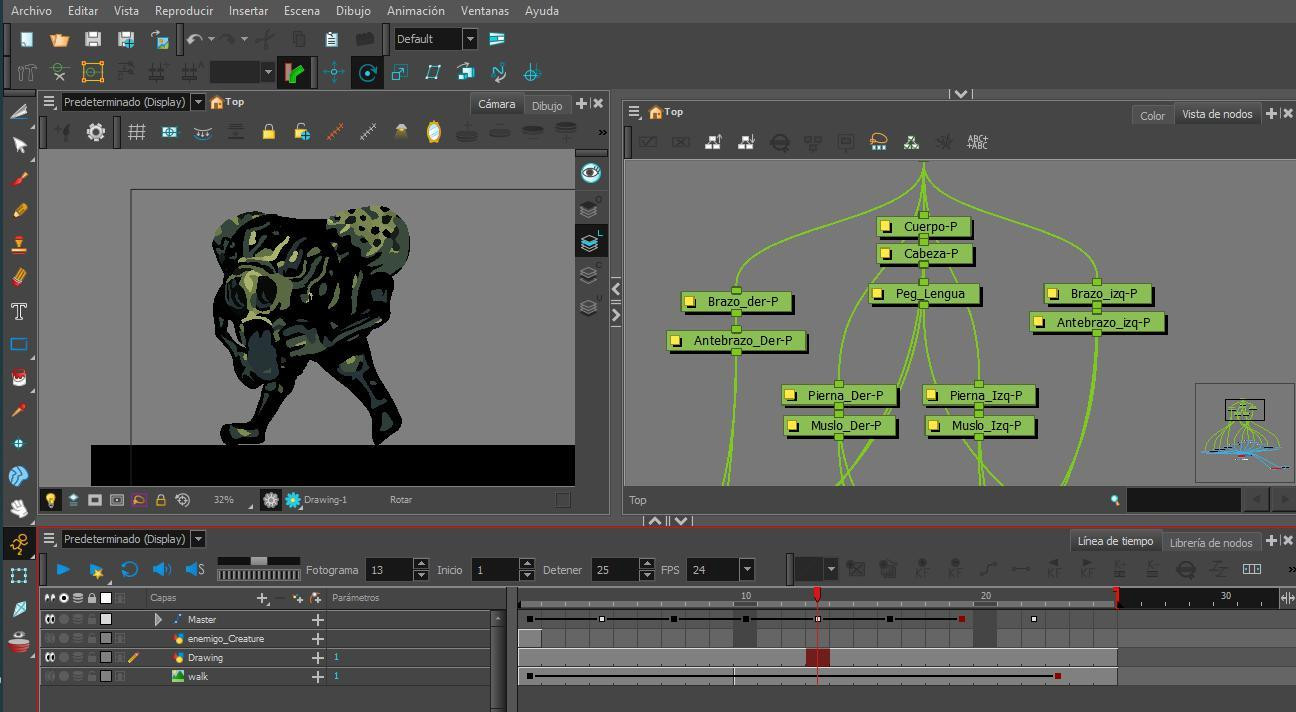Screen dimensions: 1296x712
Task: Expand Master layer parameters plus
Action: 318,619
